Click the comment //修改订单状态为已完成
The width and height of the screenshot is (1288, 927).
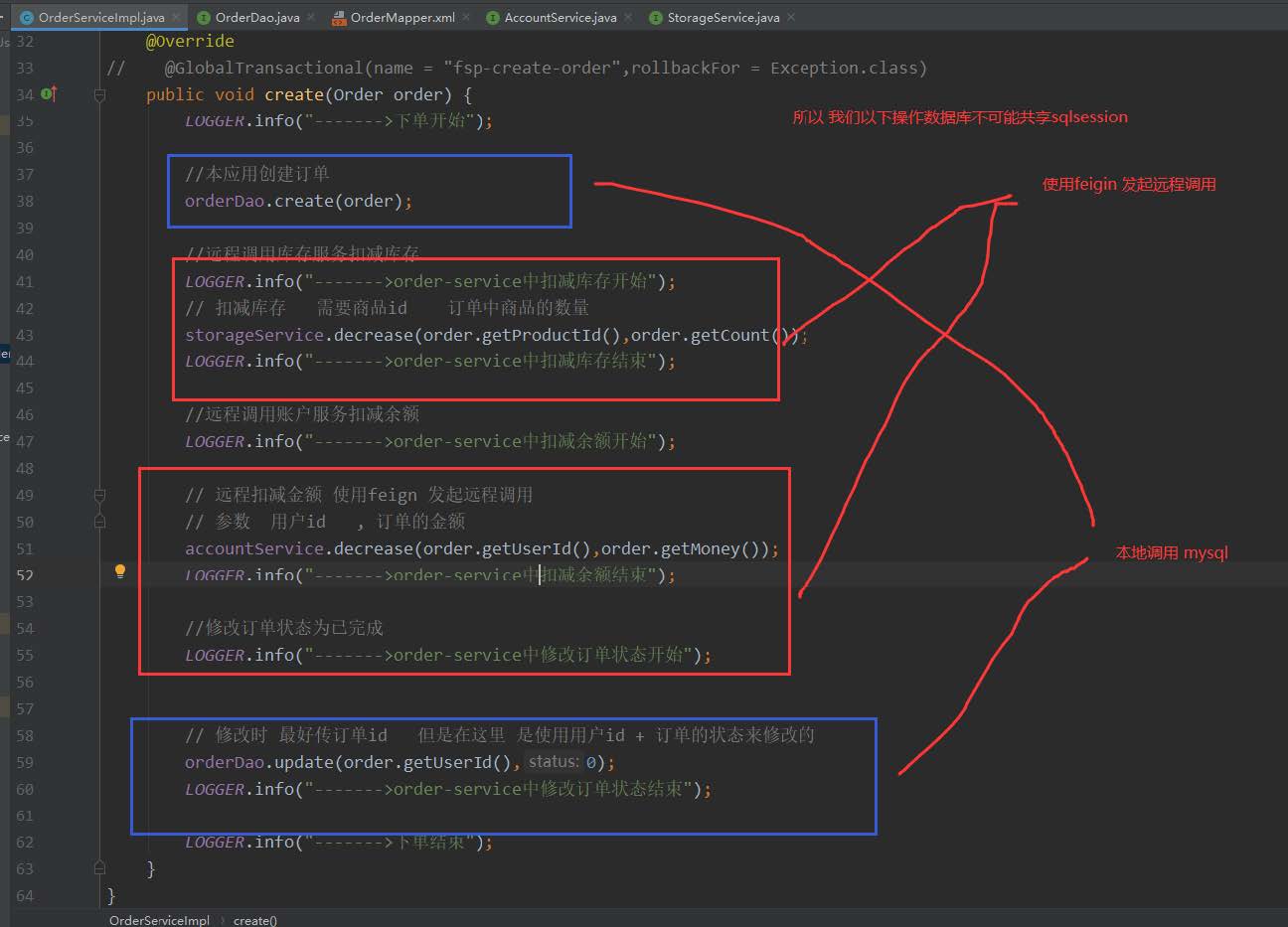tap(283, 628)
